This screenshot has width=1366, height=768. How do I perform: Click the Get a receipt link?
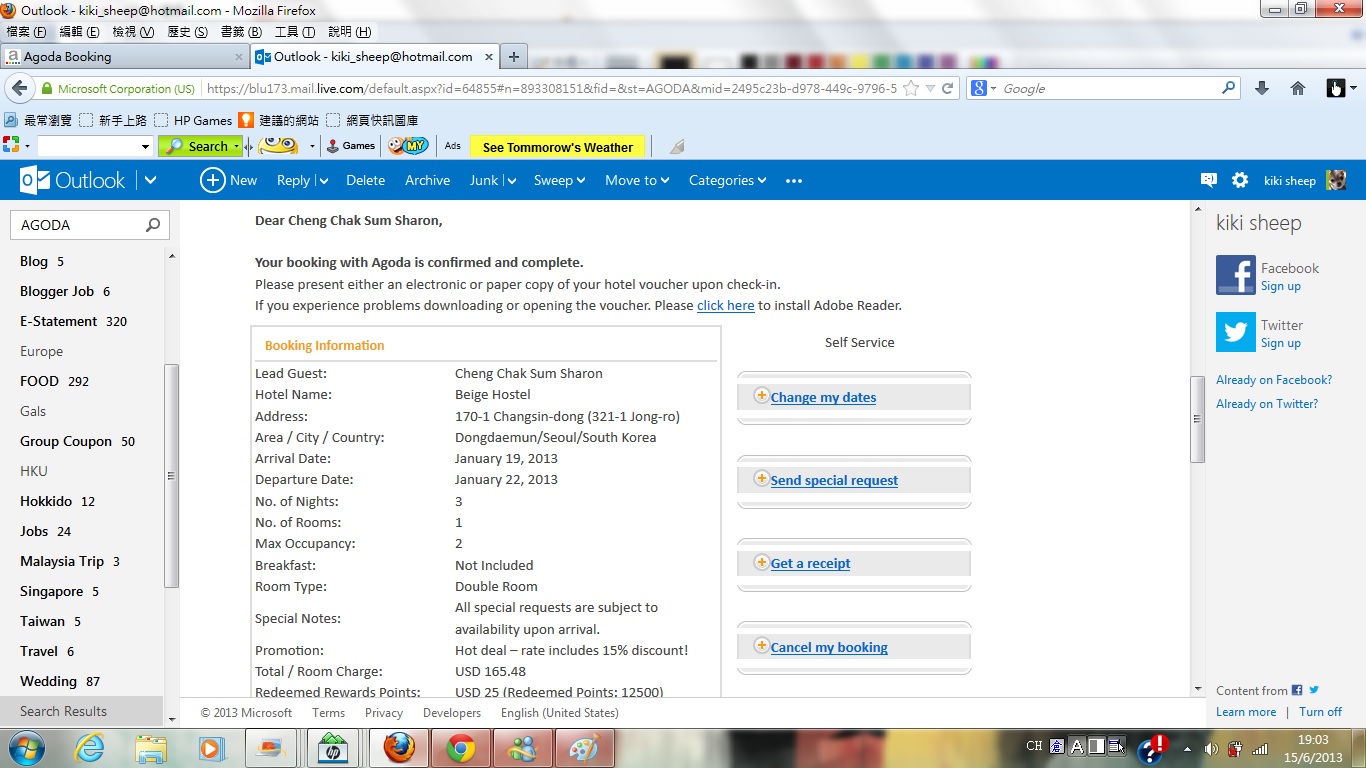pos(810,563)
